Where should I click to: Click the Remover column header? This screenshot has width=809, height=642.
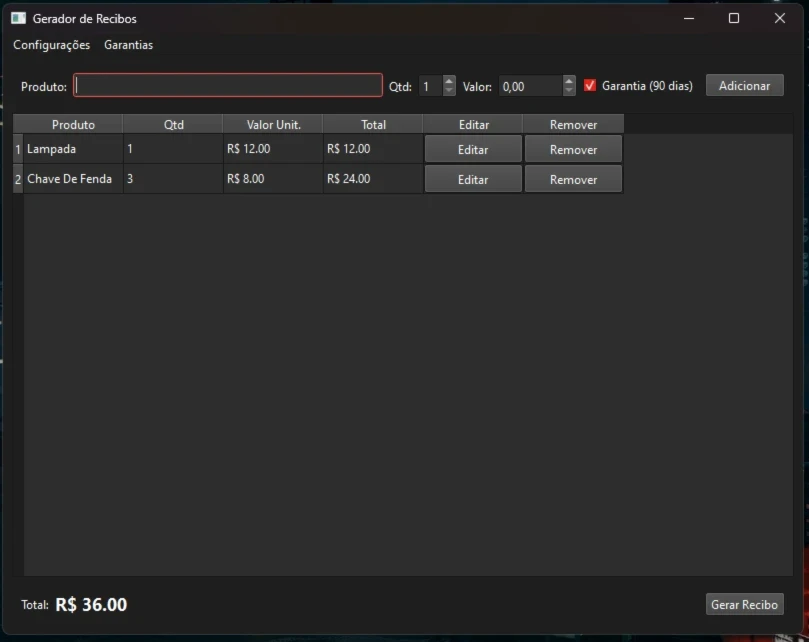coord(573,124)
